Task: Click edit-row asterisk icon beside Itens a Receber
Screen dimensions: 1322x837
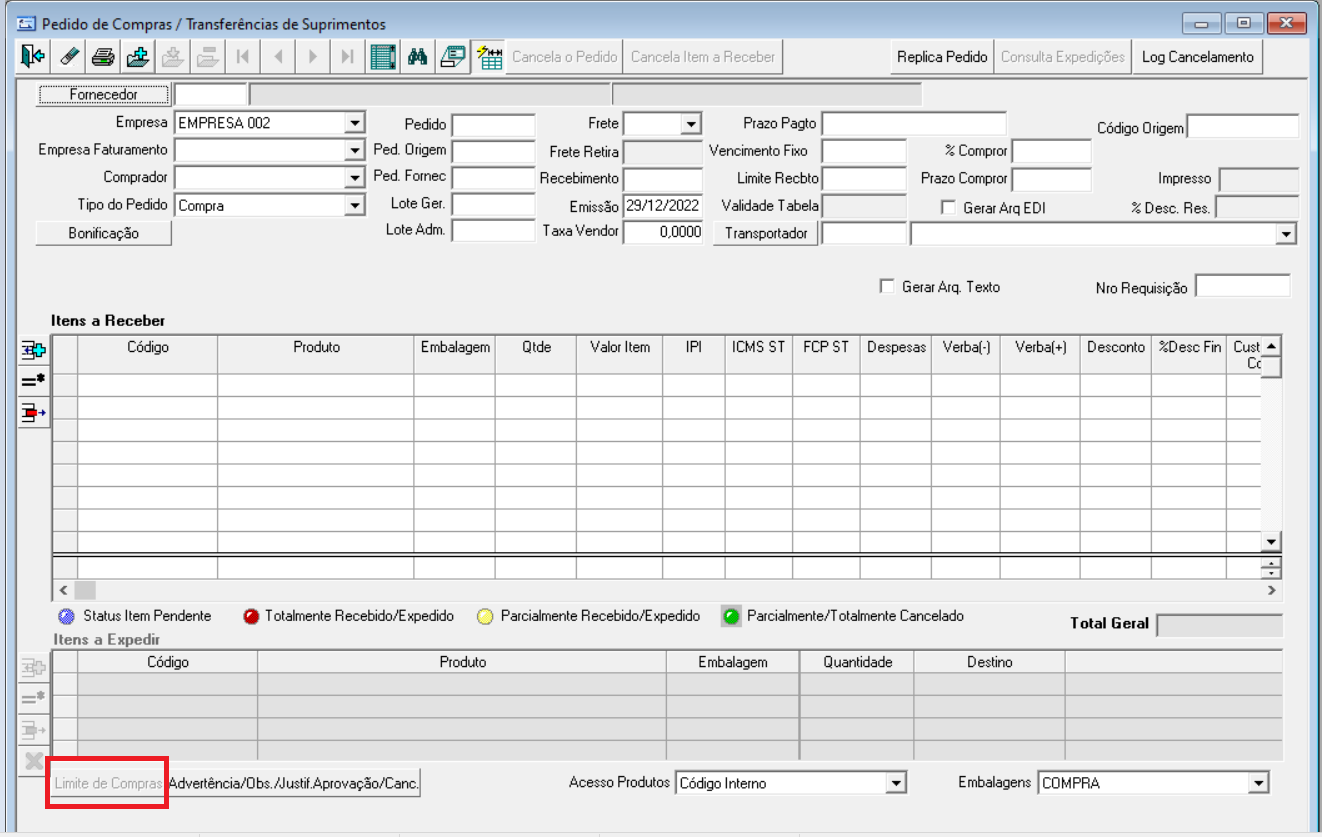Action: (x=34, y=381)
